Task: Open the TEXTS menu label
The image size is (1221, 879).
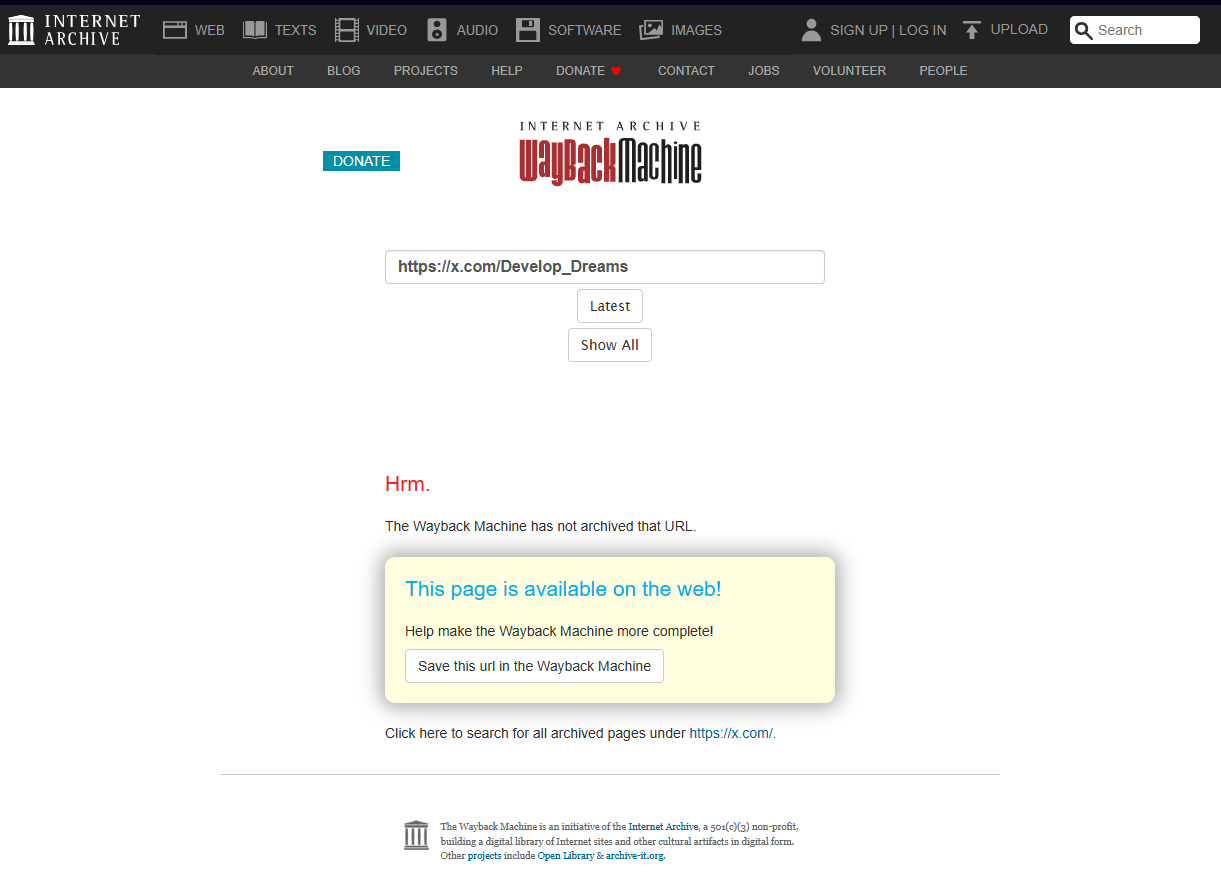Action: pyautogui.click(x=296, y=30)
